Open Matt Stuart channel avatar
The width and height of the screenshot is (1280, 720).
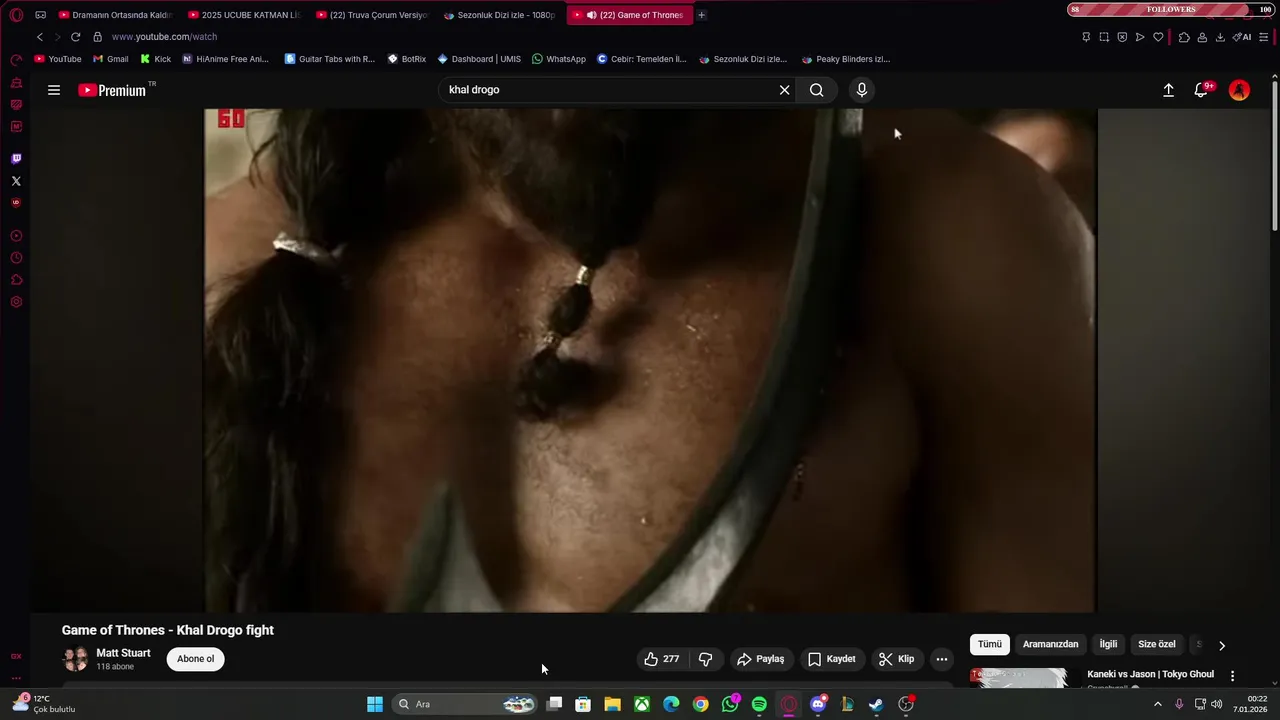click(x=75, y=659)
